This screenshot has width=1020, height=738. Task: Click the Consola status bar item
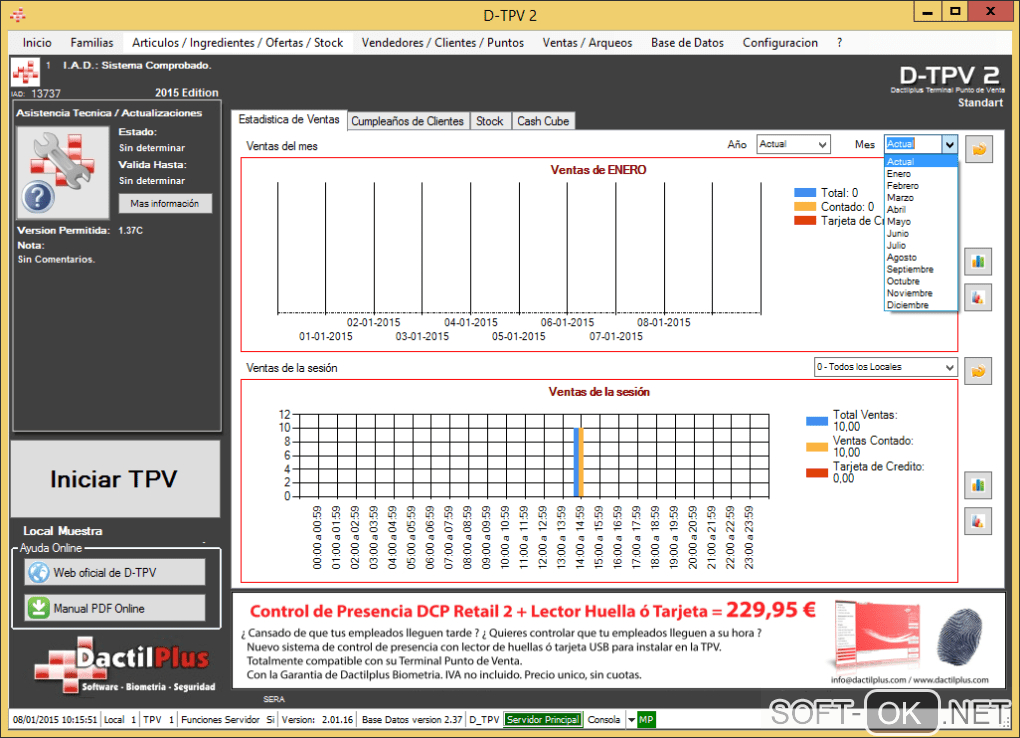pos(604,720)
